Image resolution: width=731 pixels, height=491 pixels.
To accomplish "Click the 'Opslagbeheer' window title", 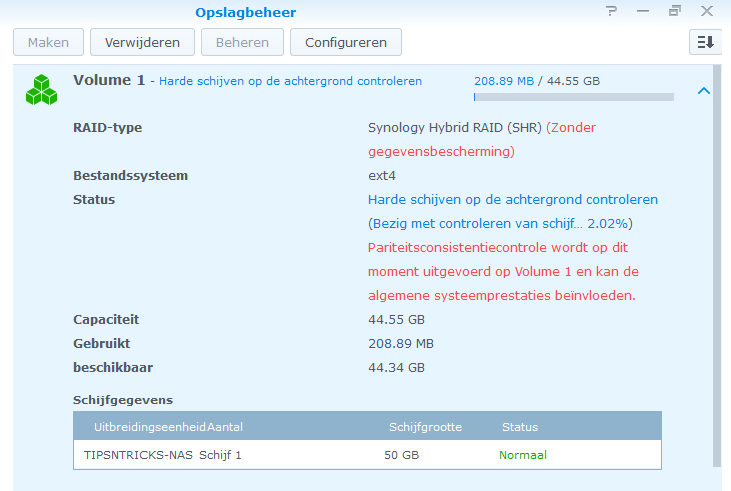I will 246,13.
